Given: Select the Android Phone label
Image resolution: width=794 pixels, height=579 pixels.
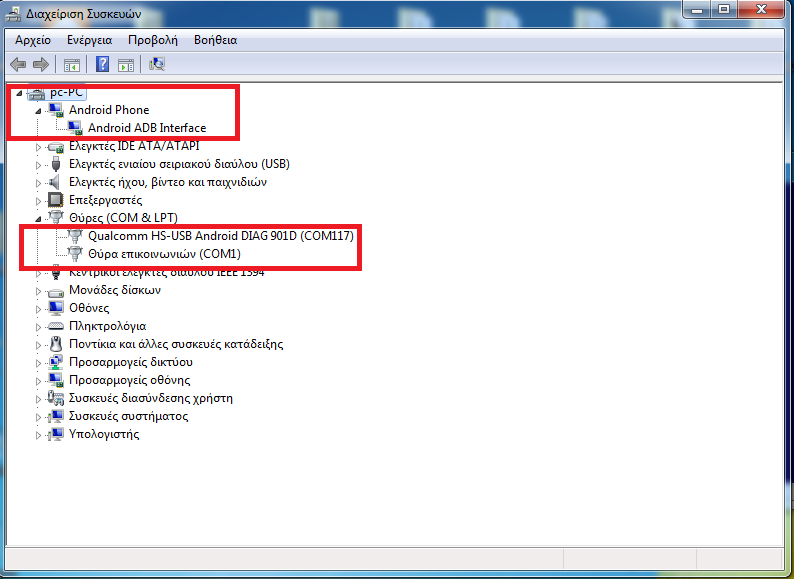Looking at the screenshot, I should point(109,110).
